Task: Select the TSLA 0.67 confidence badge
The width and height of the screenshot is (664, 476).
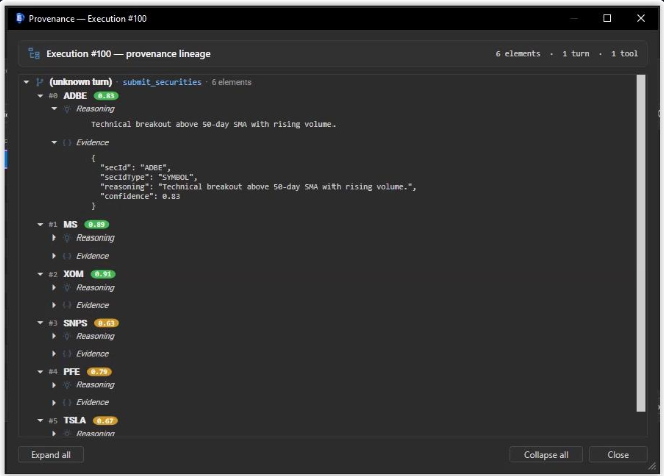Action: coord(105,421)
